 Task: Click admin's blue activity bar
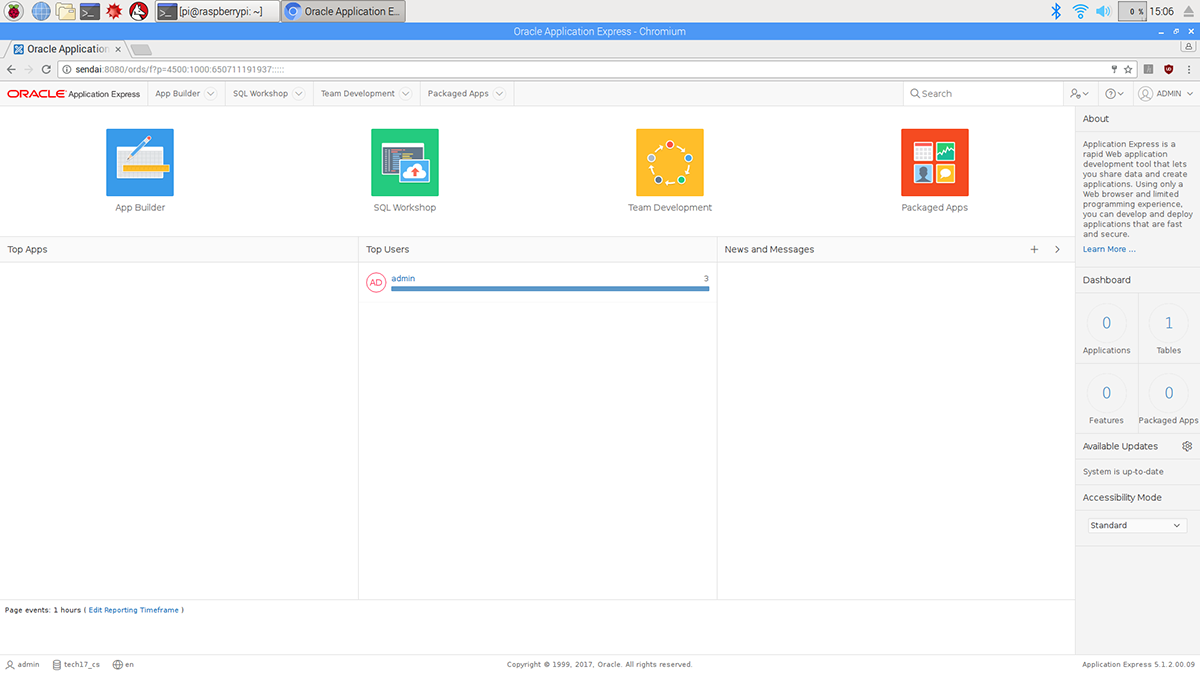(x=550, y=288)
